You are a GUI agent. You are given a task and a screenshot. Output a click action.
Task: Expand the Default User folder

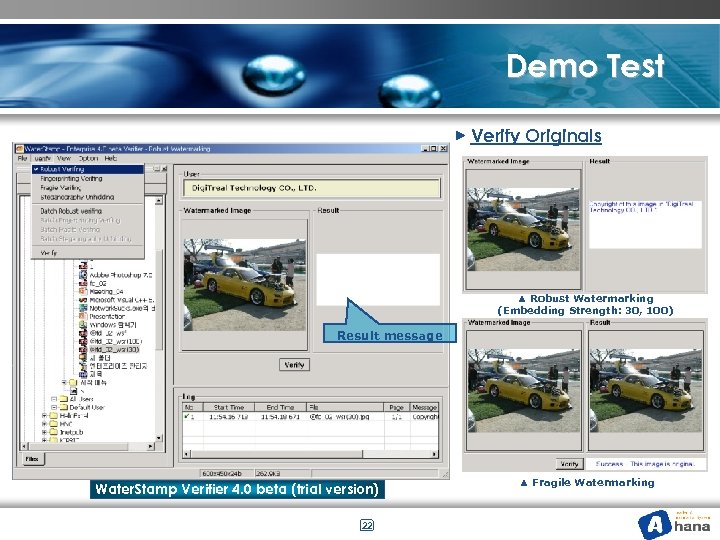pos(54,407)
